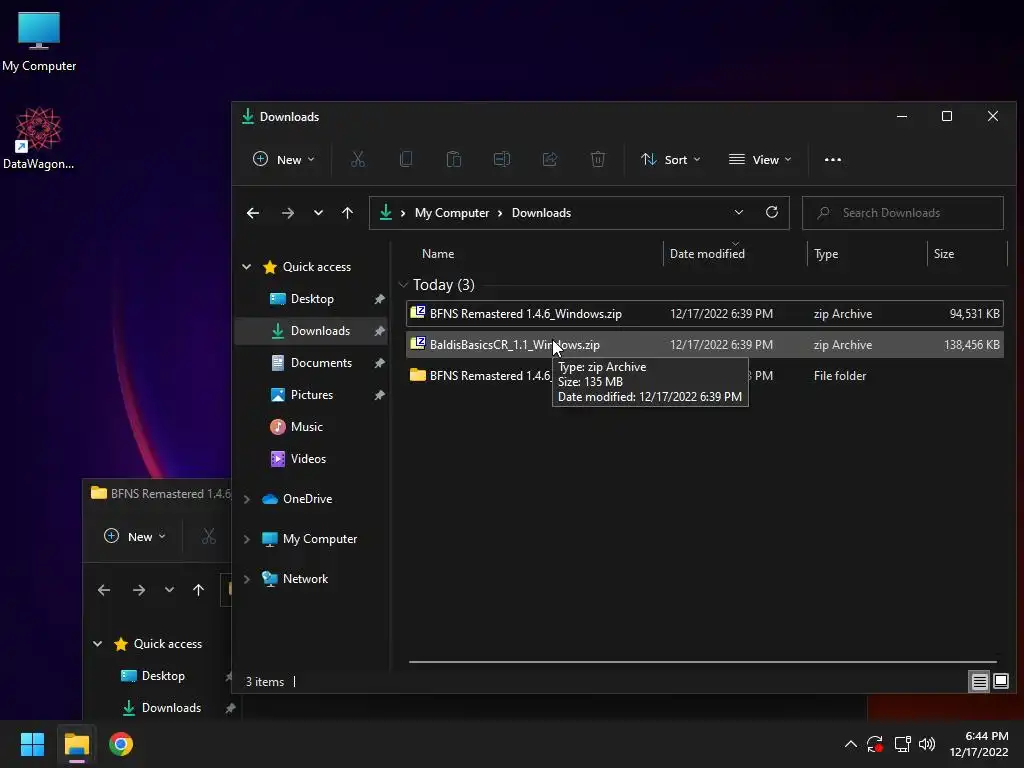Sort by Date modified column header
Image resolution: width=1024 pixels, height=768 pixels.
click(x=707, y=253)
